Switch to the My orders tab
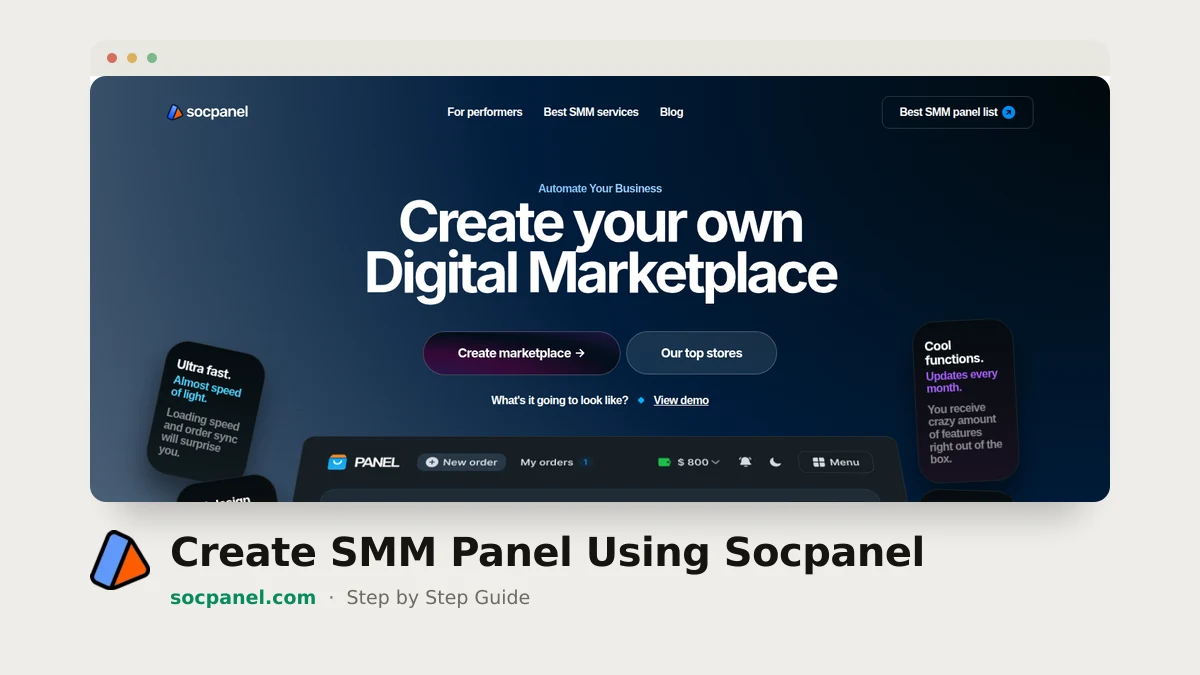 click(547, 462)
